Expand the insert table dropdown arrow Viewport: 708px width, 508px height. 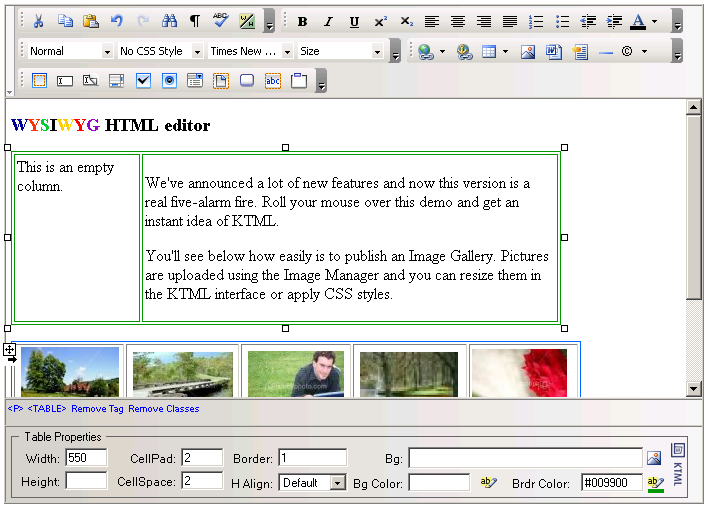[505, 52]
